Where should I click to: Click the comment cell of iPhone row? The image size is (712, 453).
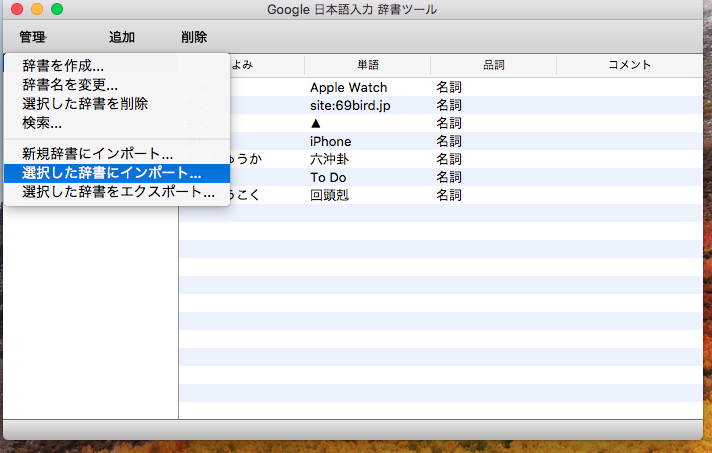point(630,141)
